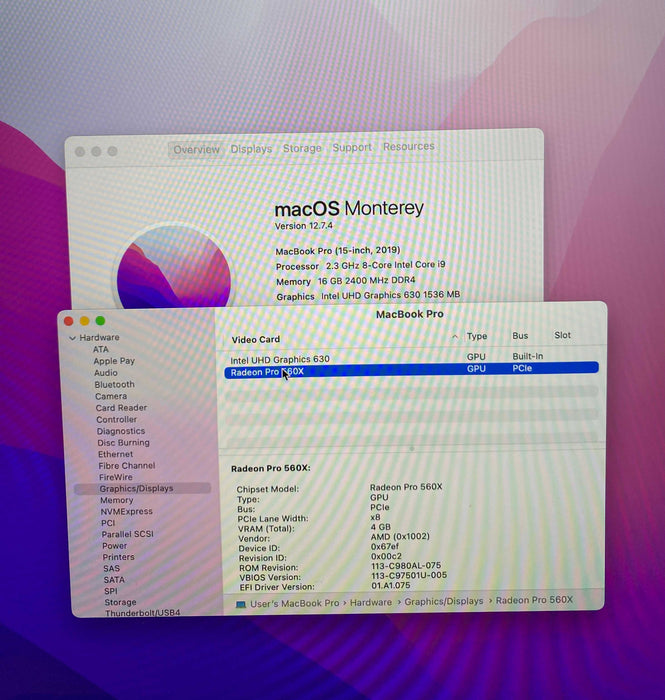This screenshot has width=665, height=700.
Task: Select Graphics/Displays in the sidebar
Action: pos(142,488)
